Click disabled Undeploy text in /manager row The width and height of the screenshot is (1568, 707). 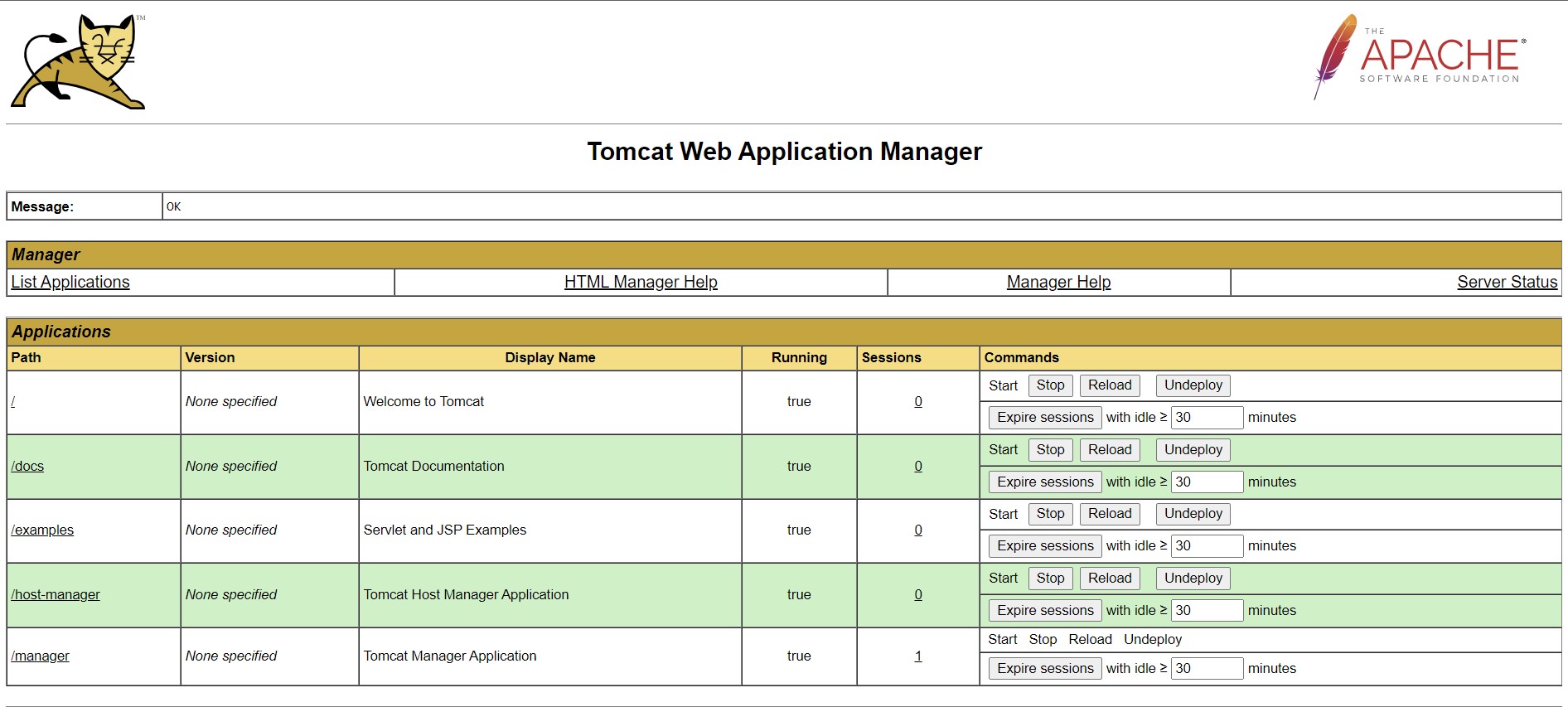[x=1153, y=639]
